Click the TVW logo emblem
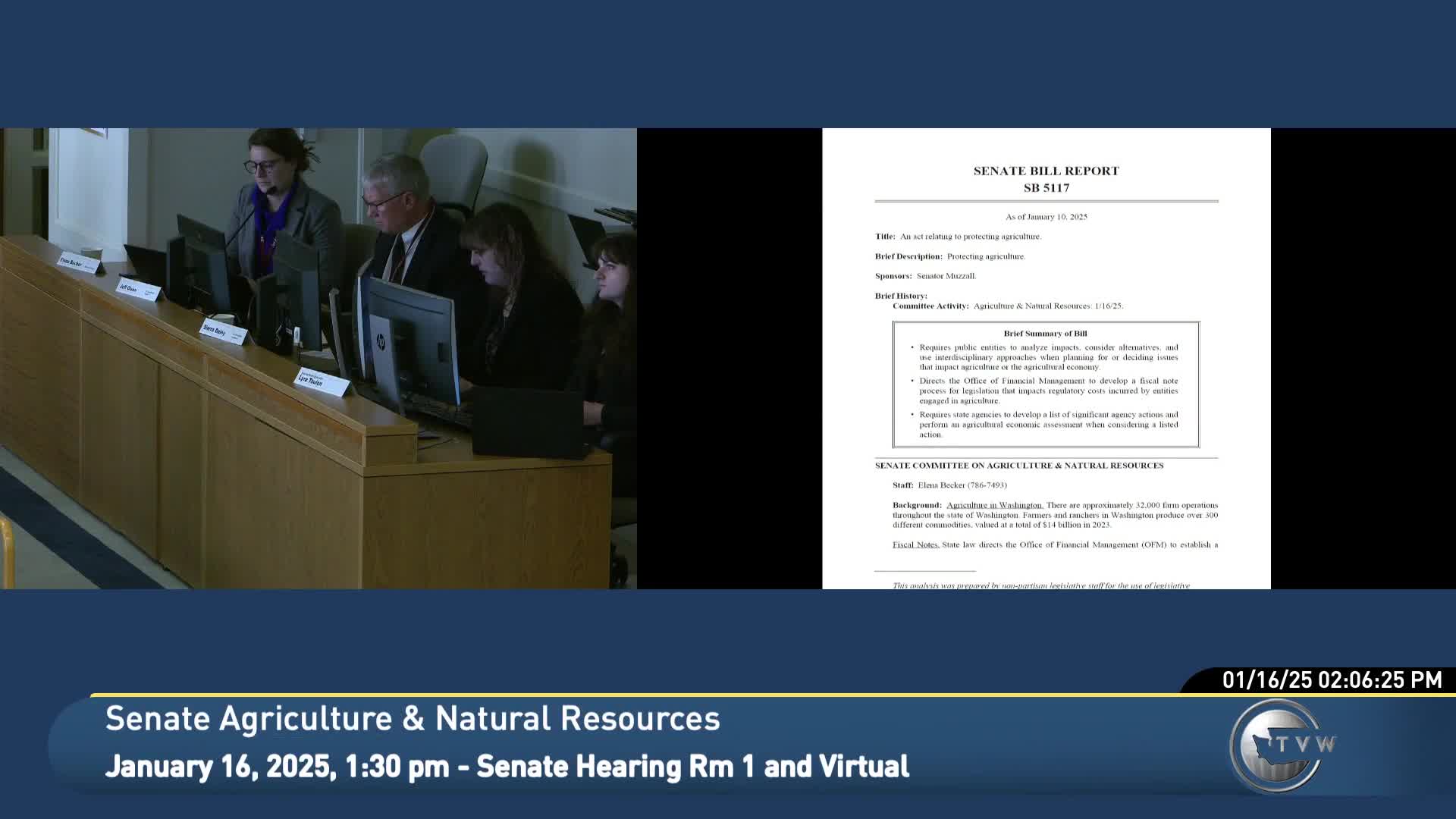Screen dimensions: 1456x819 point(1282,746)
